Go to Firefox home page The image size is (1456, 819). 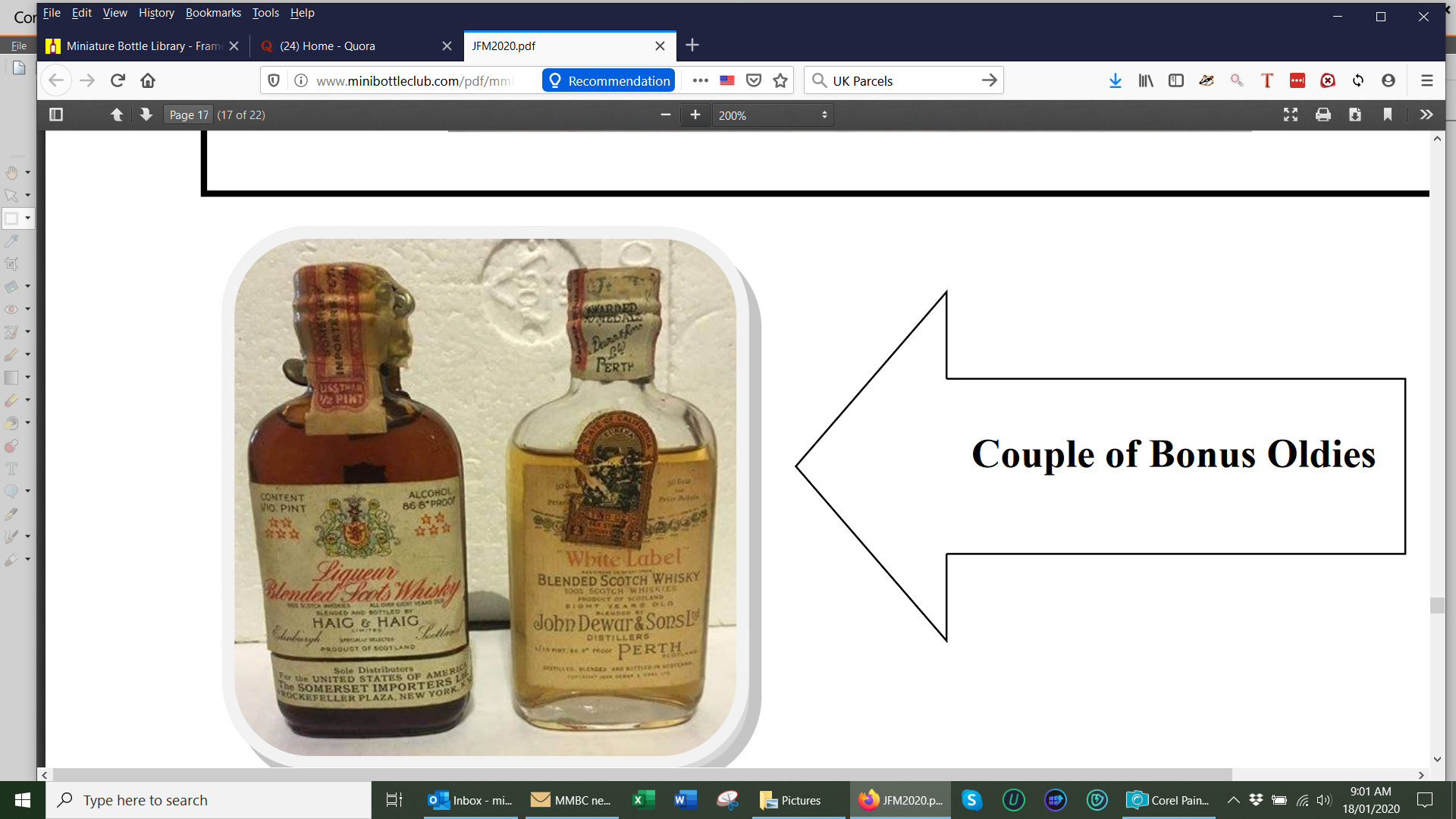[x=148, y=80]
